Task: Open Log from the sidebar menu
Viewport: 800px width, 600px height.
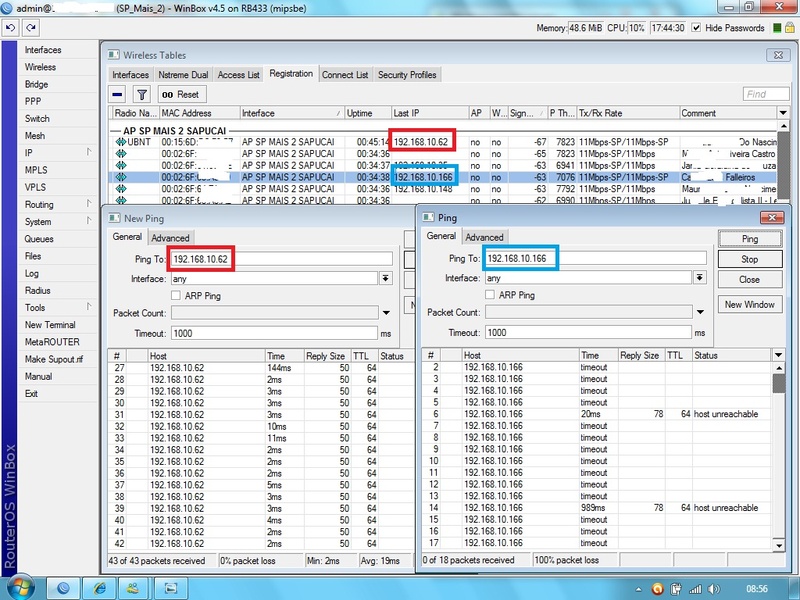Action: coord(32,273)
